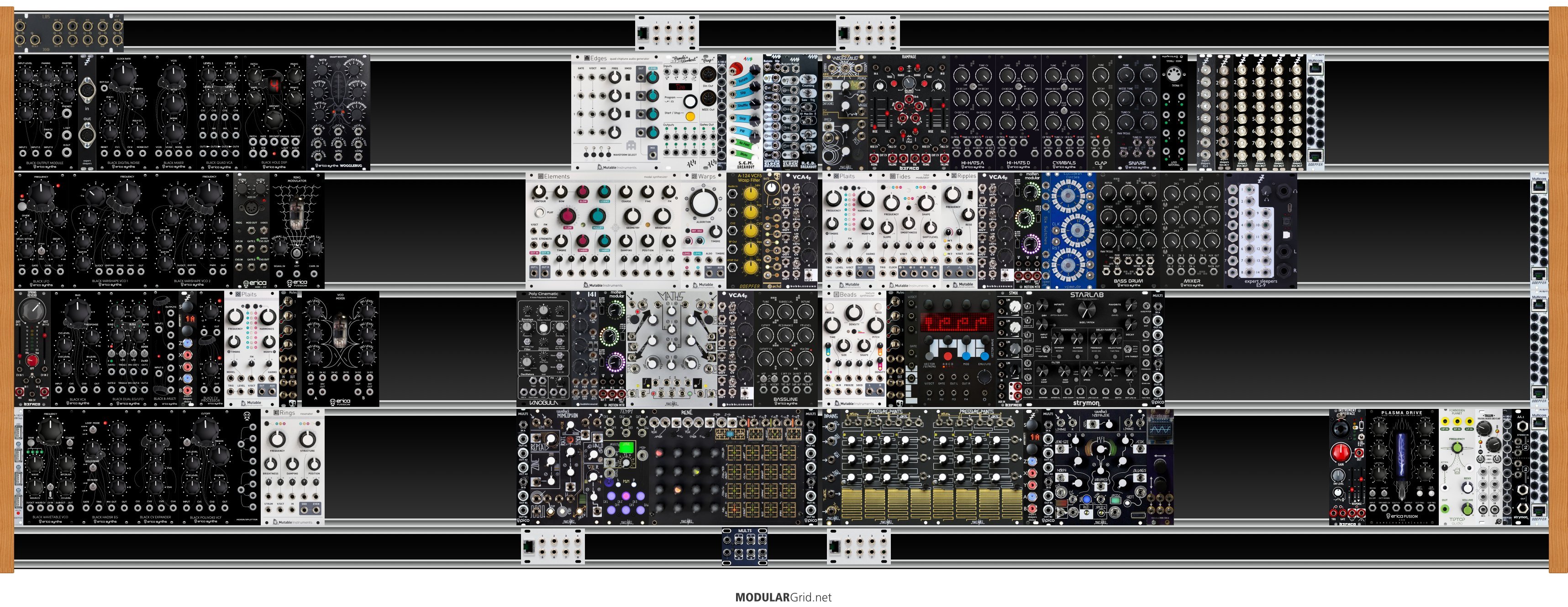The image size is (1568, 607).
Task: Select the René sequencer module
Action: click(727, 466)
